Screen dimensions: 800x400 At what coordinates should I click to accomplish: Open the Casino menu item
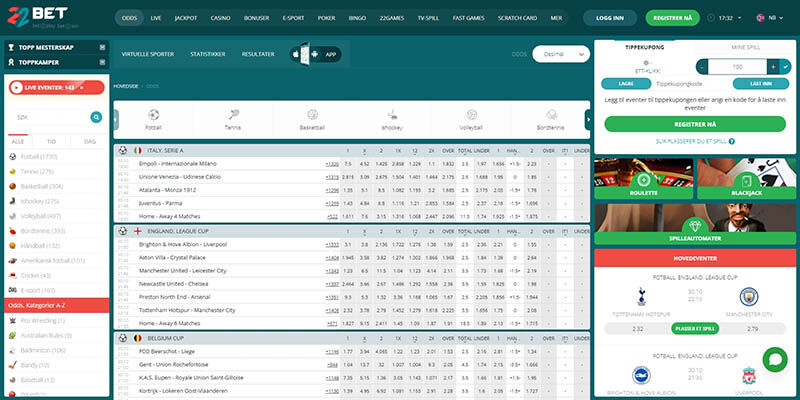pyautogui.click(x=220, y=18)
